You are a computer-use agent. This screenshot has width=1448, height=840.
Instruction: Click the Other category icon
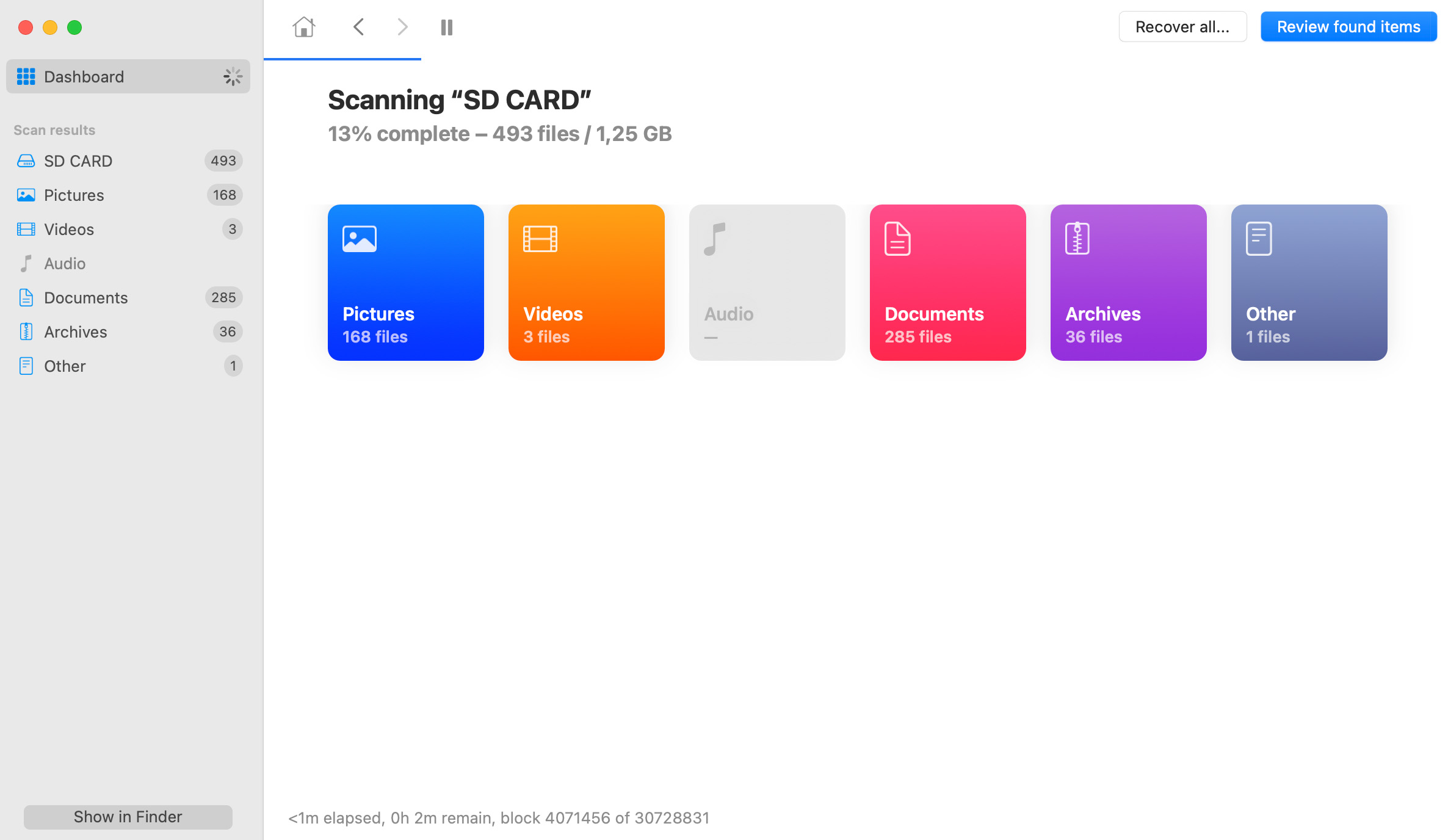(x=1257, y=237)
